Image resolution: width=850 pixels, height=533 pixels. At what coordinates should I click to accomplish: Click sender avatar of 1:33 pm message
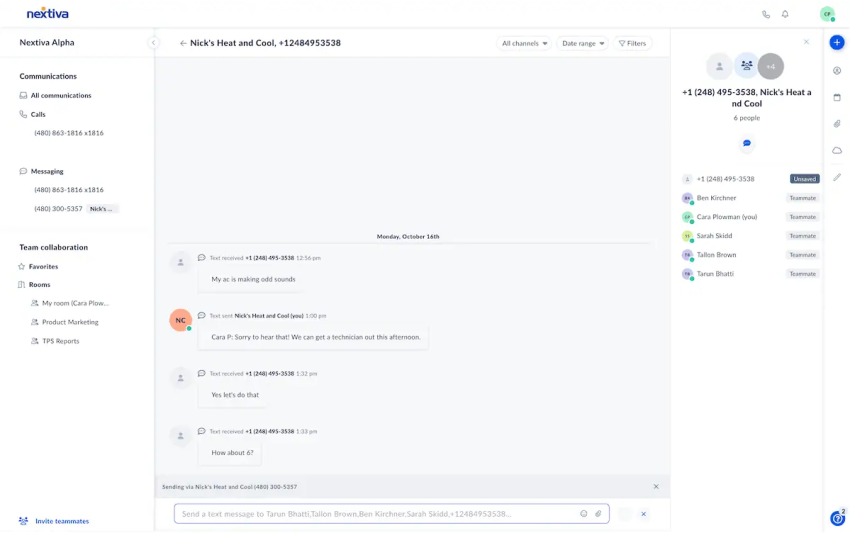pyautogui.click(x=181, y=436)
